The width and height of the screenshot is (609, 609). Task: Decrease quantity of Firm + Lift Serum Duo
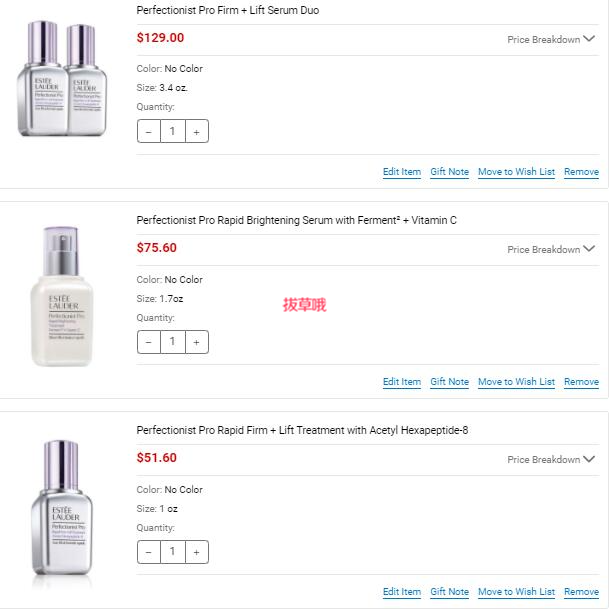click(x=149, y=131)
